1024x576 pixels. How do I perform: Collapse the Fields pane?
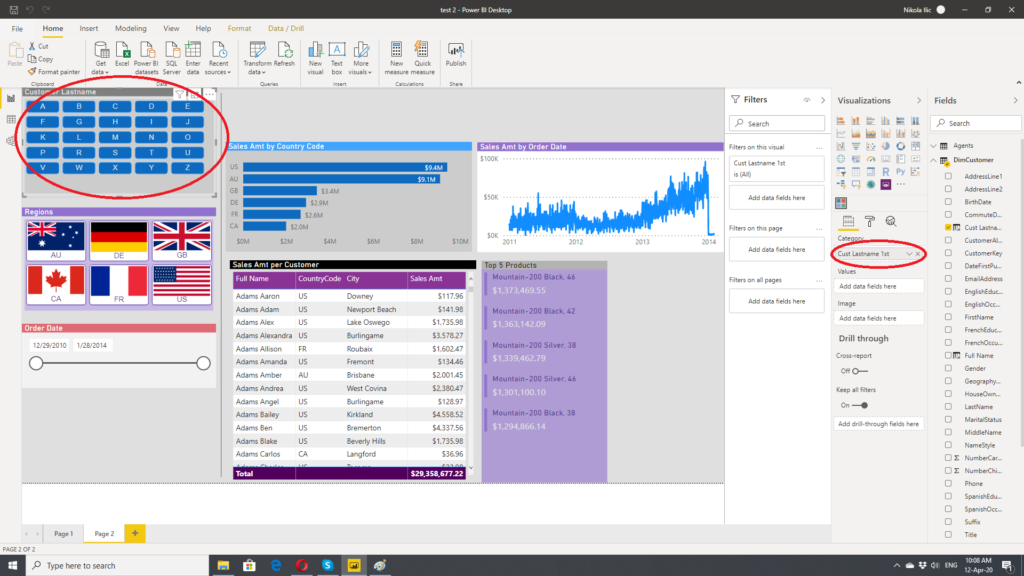[x=1015, y=101]
